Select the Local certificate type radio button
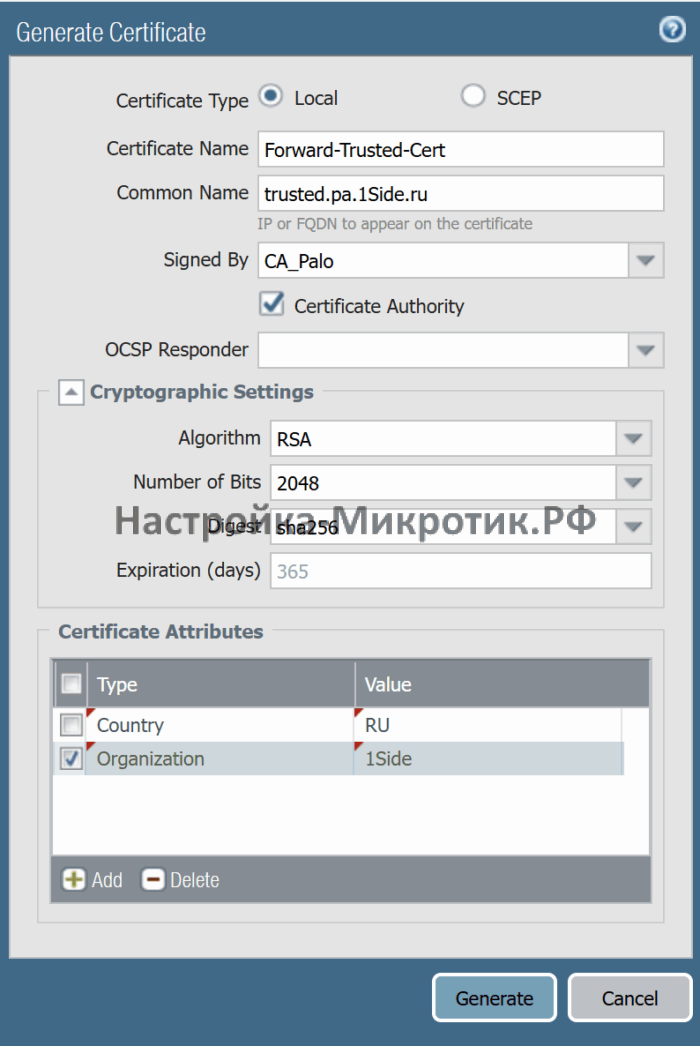This screenshot has width=700, height=1046. coord(270,96)
